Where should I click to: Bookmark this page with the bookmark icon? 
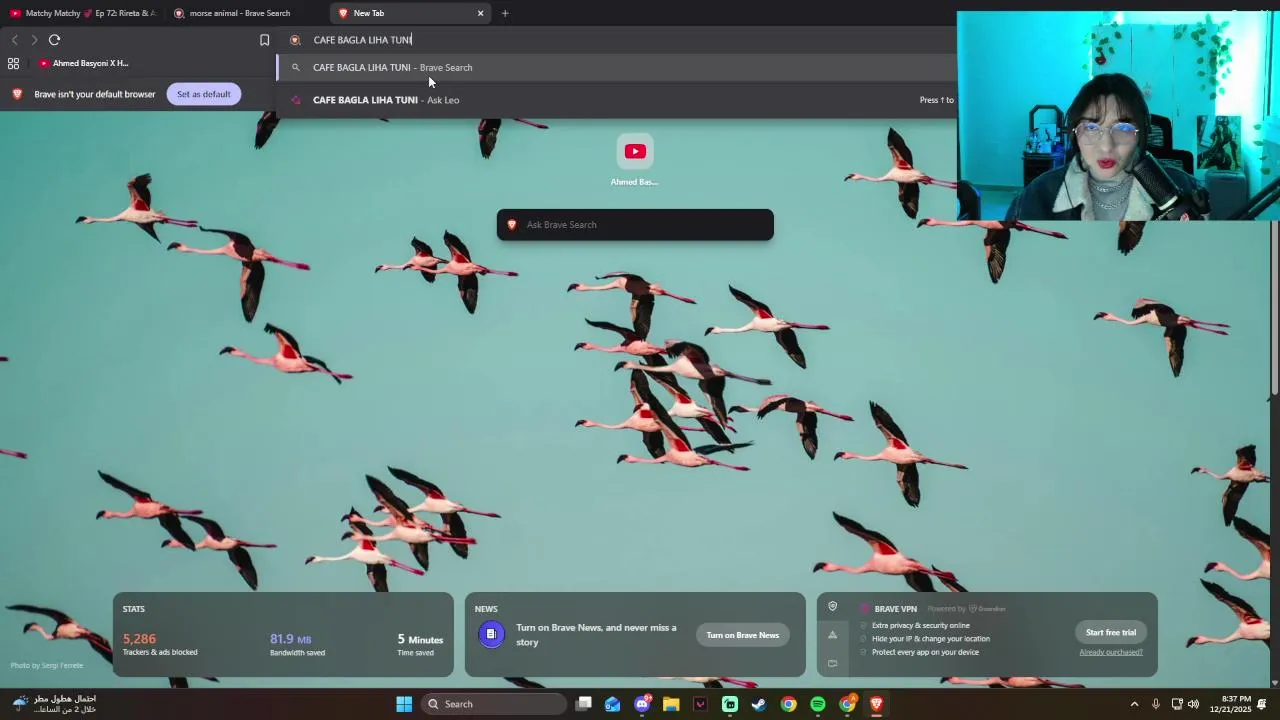click(264, 40)
